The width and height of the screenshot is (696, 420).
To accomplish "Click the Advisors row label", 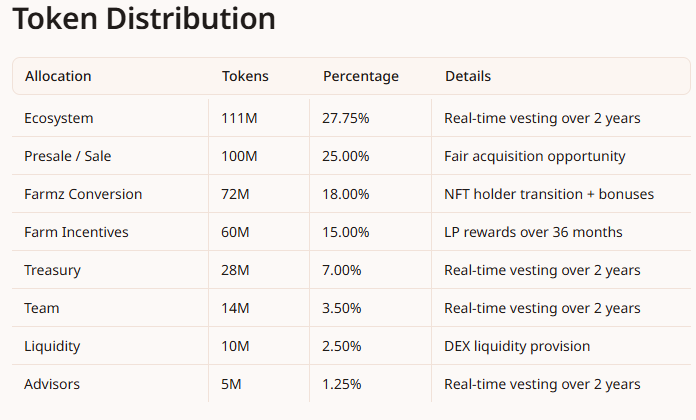I will click(x=52, y=384).
